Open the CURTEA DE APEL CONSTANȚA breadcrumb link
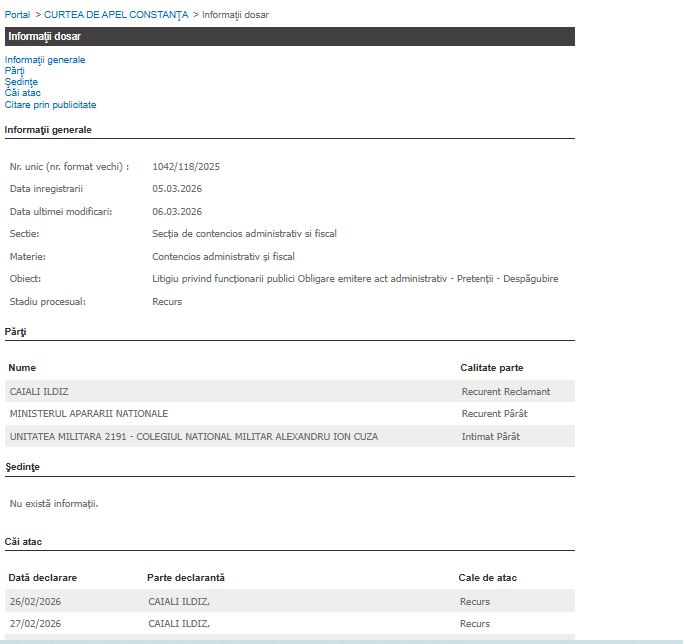Image resolution: width=683 pixels, height=644 pixels. click(x=116, y=15)
